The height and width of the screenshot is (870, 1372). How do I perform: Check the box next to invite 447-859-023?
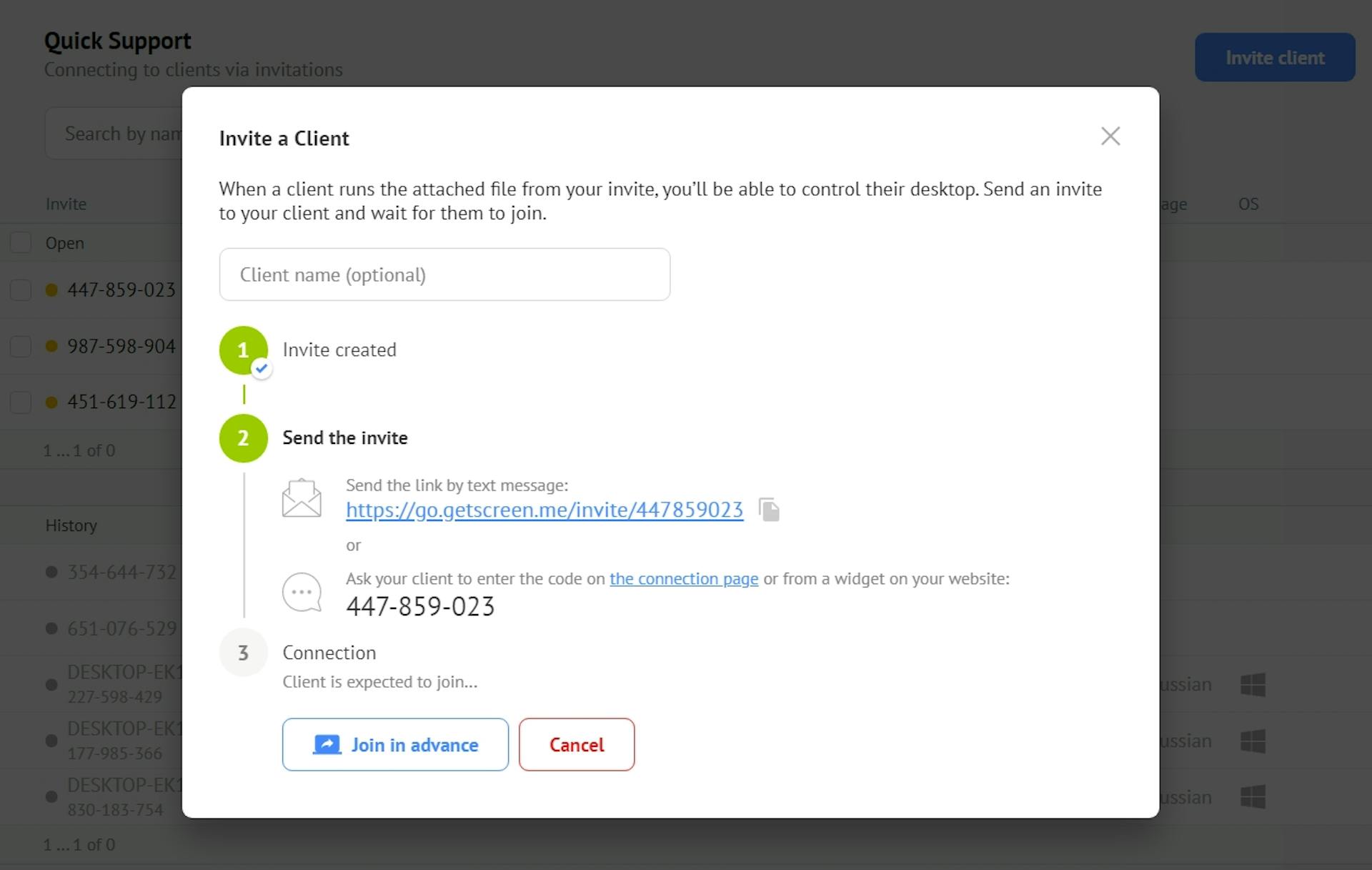(x=21, y=290)
